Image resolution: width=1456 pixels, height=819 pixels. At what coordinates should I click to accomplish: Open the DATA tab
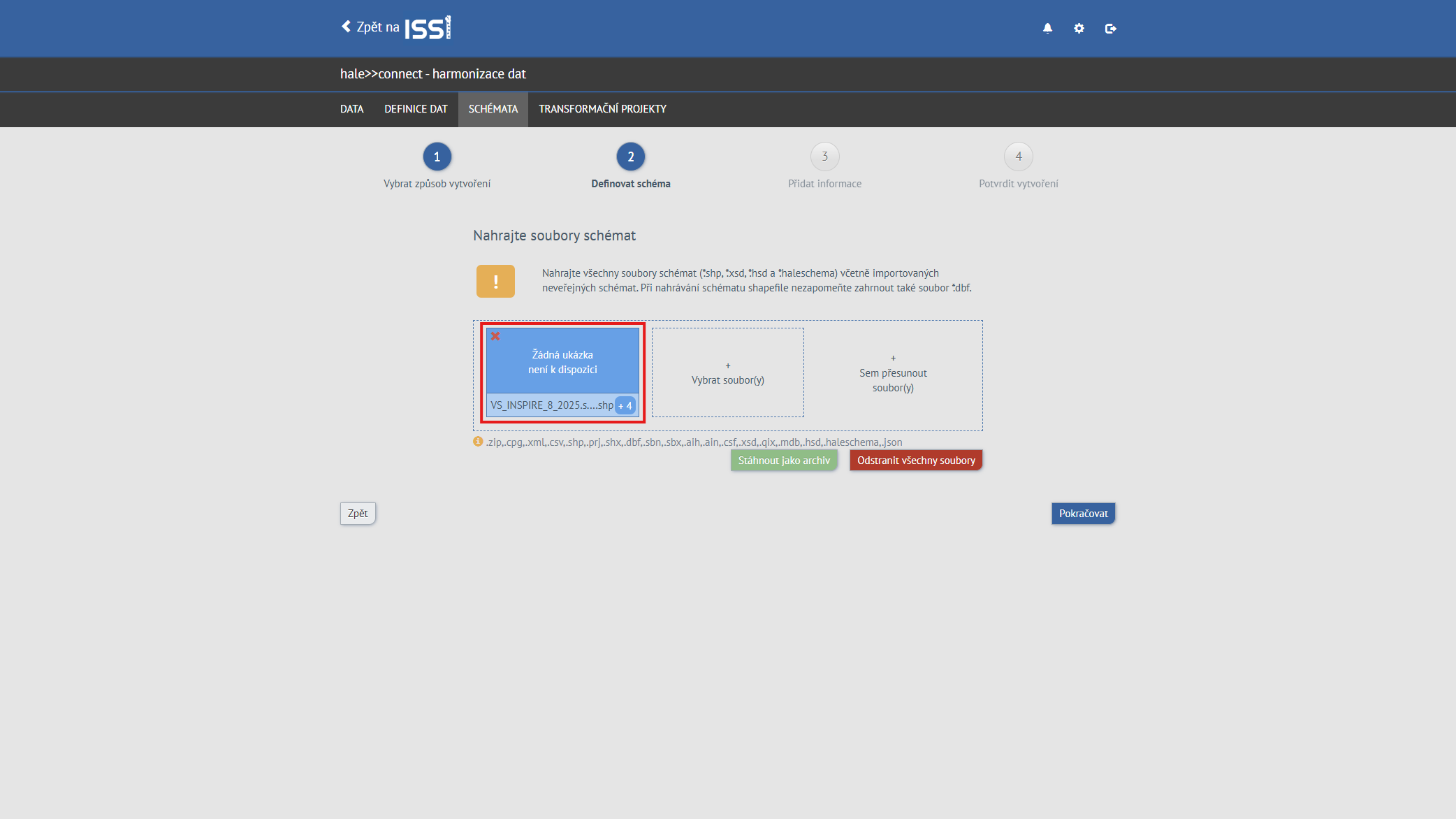tap(351, 109)
